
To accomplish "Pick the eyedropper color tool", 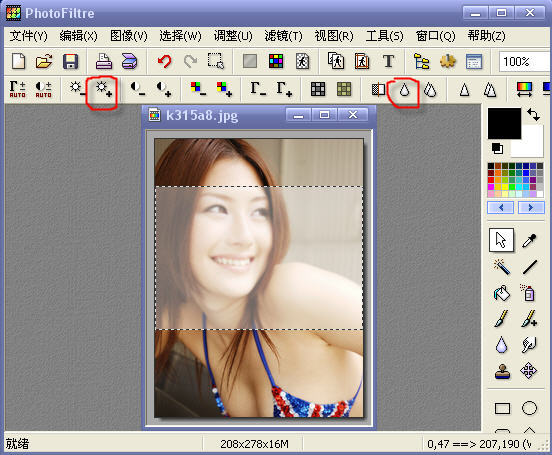I will coord(529,240).
